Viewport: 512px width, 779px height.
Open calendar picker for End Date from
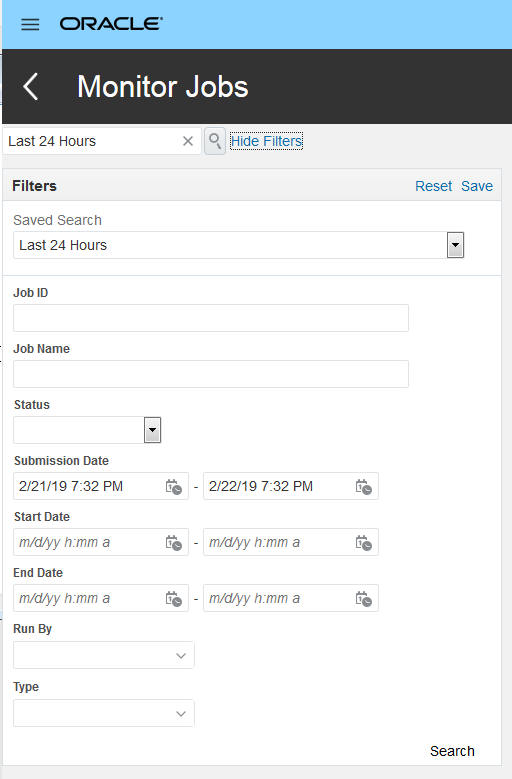(174, 599)
